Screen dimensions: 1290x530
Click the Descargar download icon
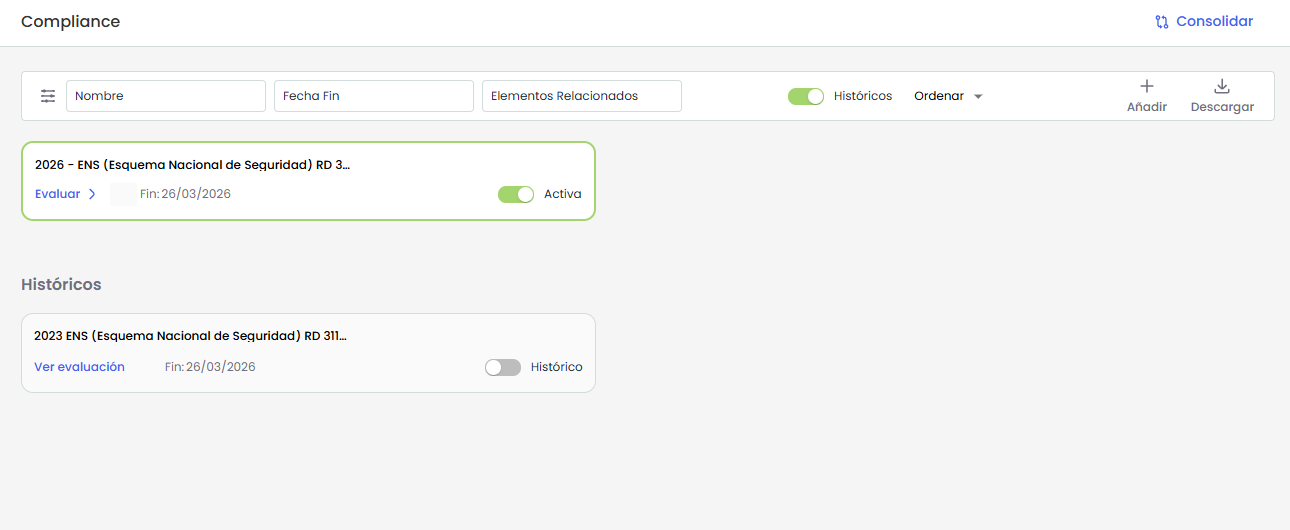click(1221, 87)
